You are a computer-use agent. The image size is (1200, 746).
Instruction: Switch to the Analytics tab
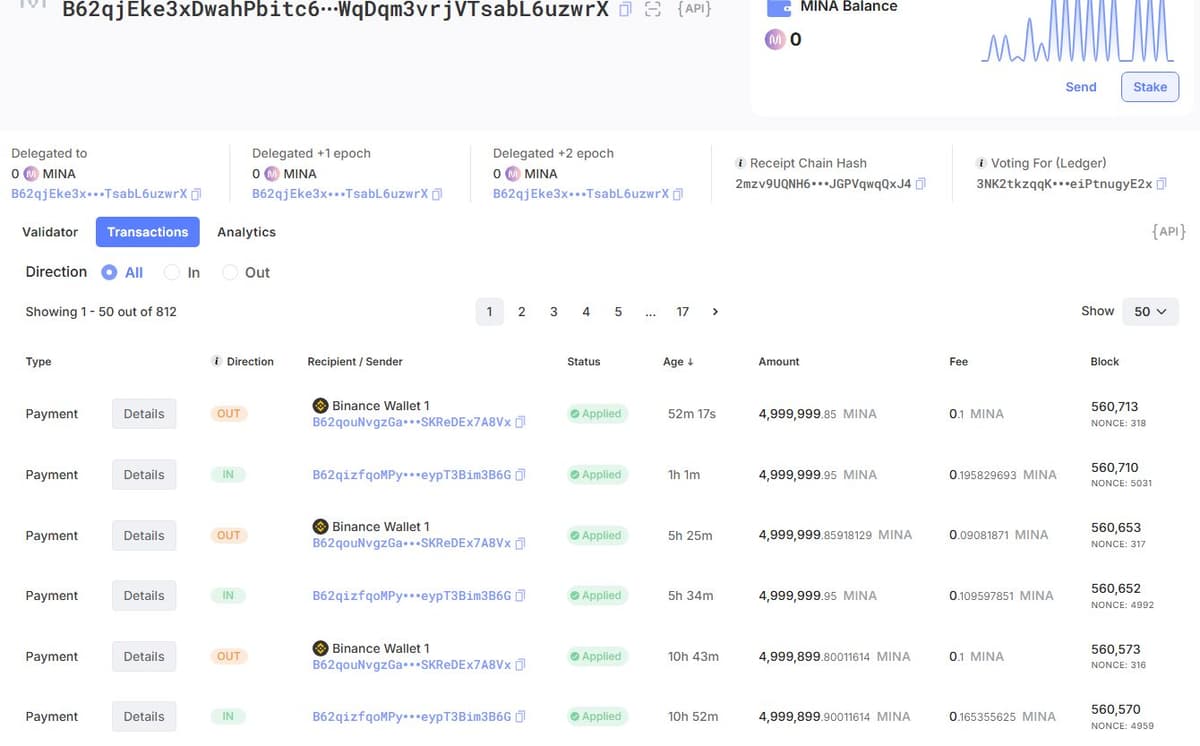pos(247,232)
